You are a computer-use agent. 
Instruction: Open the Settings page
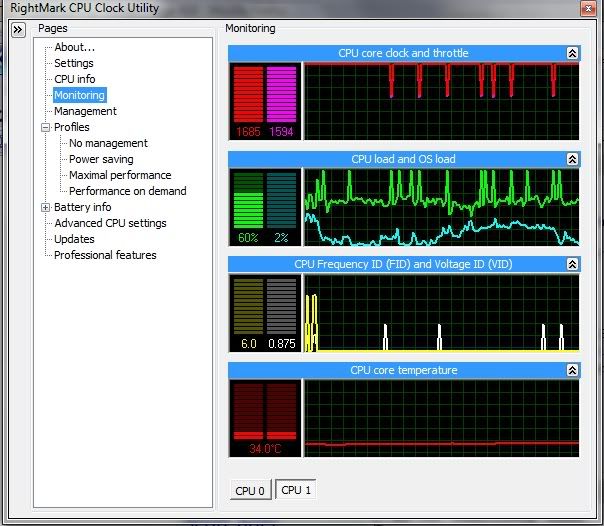tap(74, 63)
